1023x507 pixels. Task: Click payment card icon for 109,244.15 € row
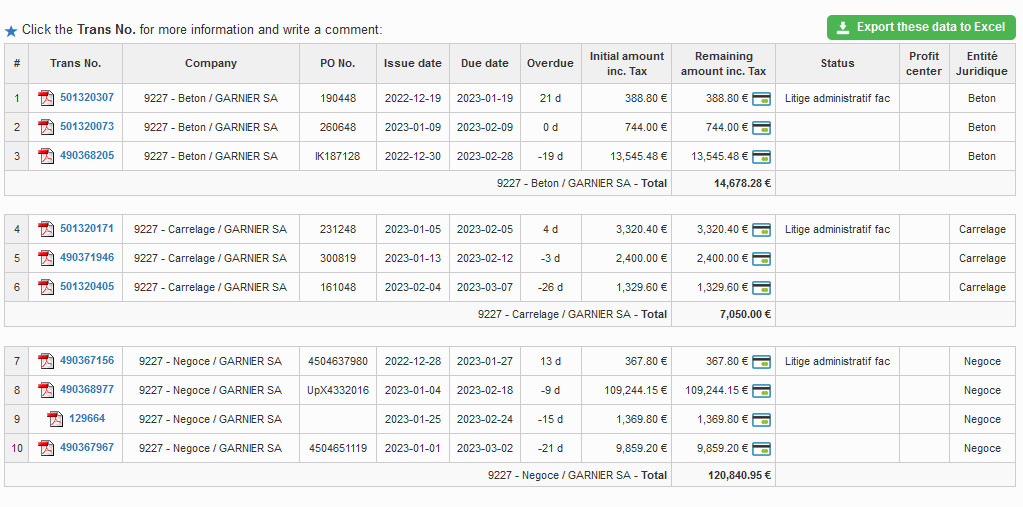pos(761,390)
